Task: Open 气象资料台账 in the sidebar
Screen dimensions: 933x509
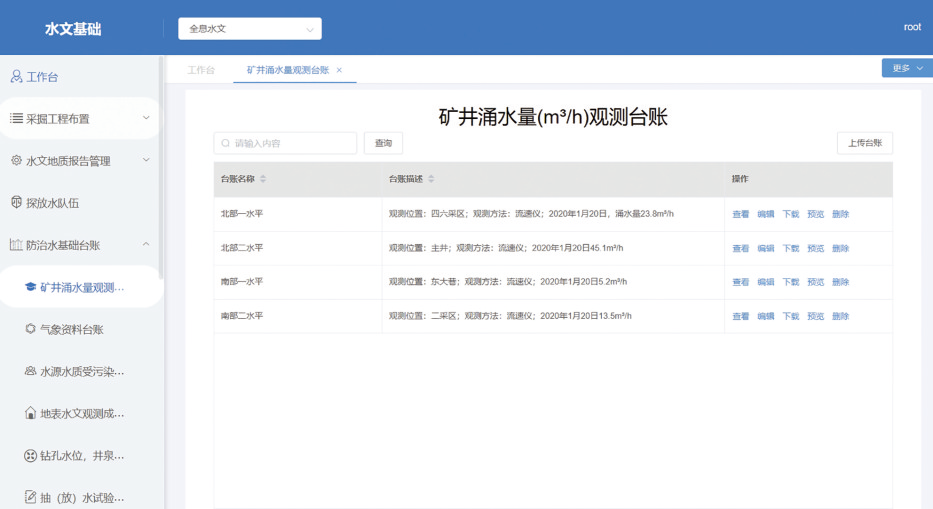Action: 72,329
